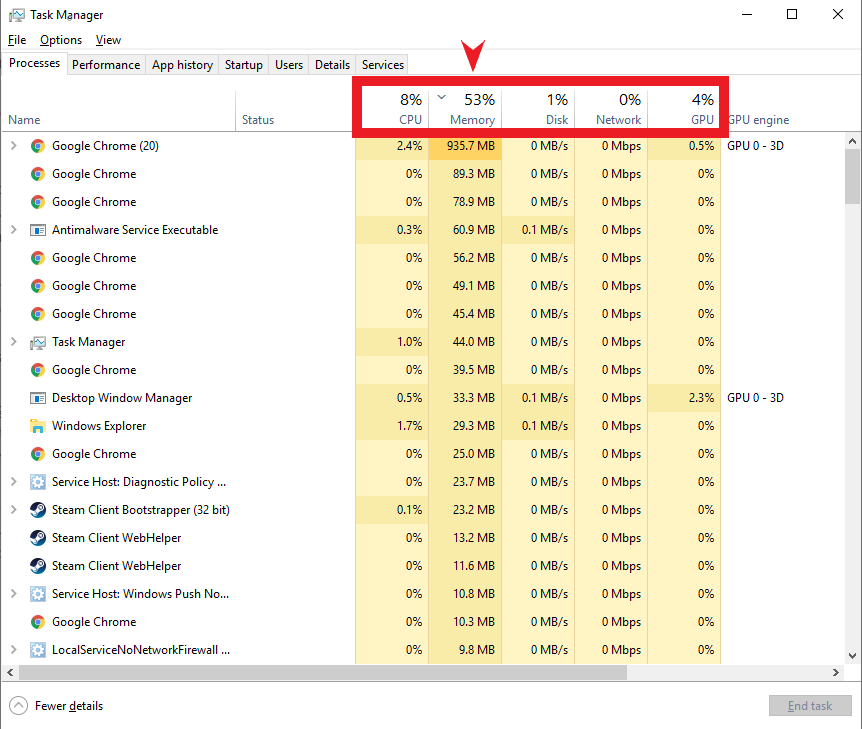Switch to the Startup tab
The image size is (862, 729).
pyautogui.click(x=244, y=65)
